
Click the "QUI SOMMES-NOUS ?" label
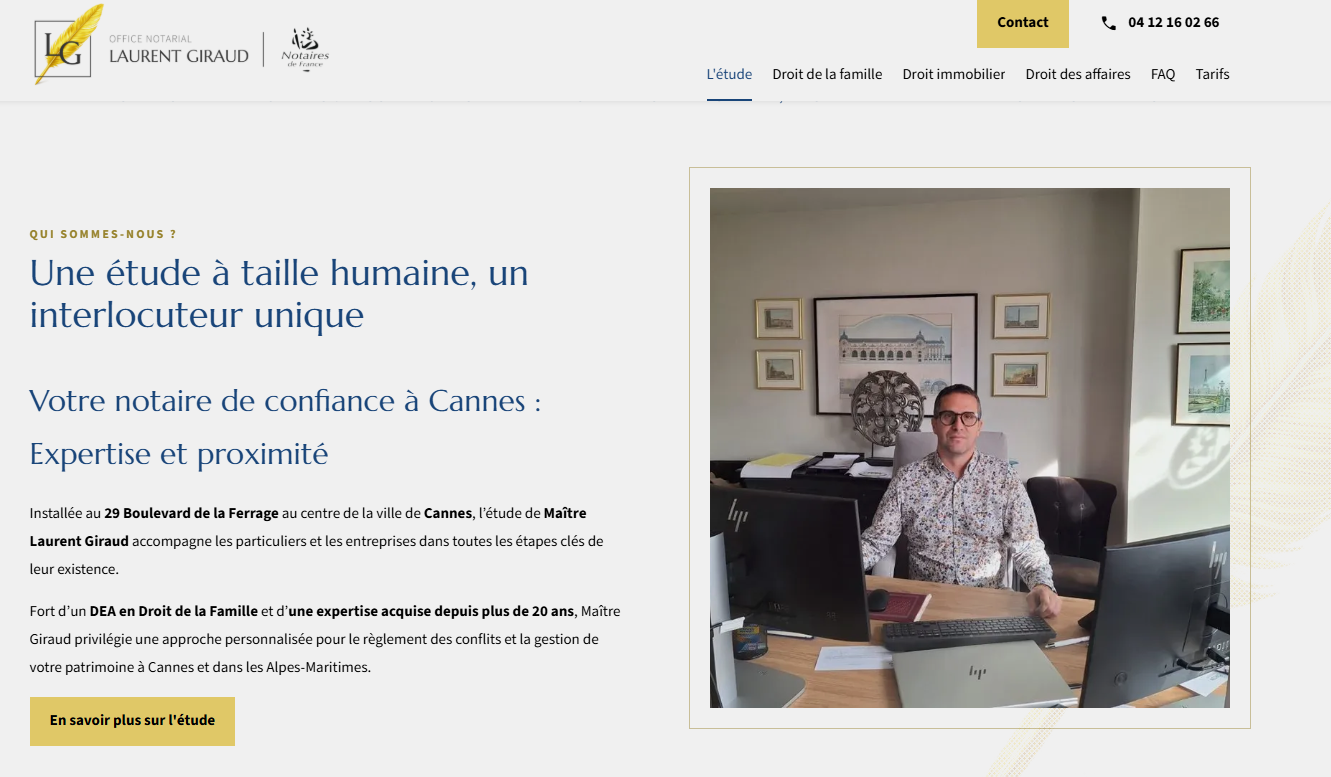[x=103, y=234]
